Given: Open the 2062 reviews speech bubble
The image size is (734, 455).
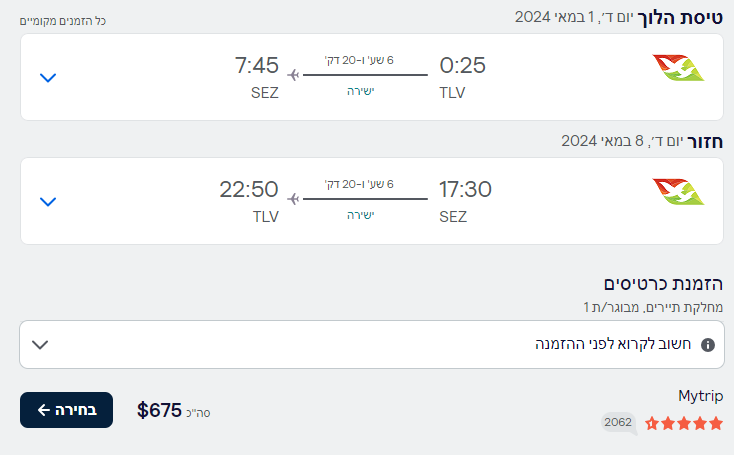Looking at the screenshot, I should (x=619, y=423).
